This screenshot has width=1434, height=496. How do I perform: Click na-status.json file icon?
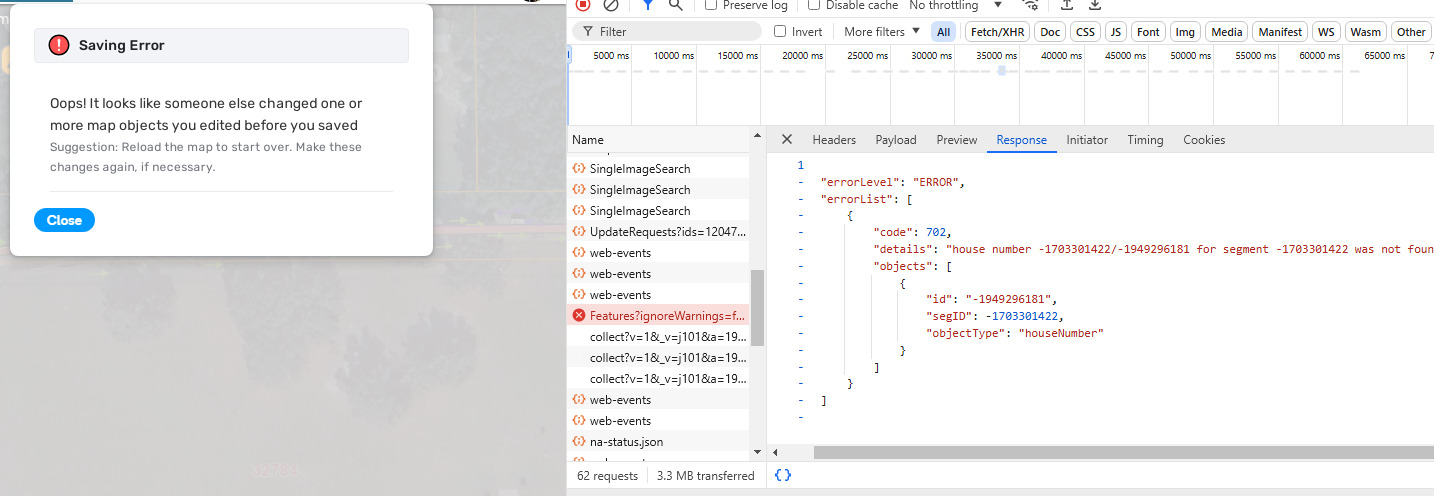[578, 441]
